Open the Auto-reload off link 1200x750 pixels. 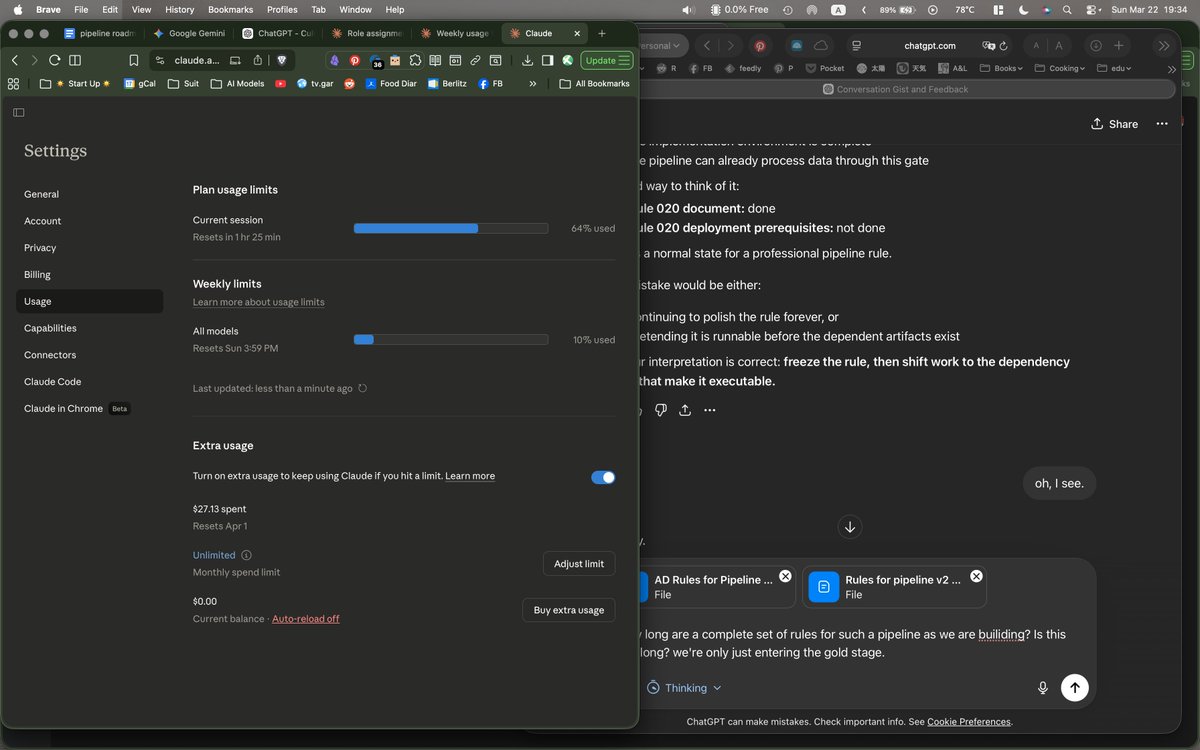point(306,619)
